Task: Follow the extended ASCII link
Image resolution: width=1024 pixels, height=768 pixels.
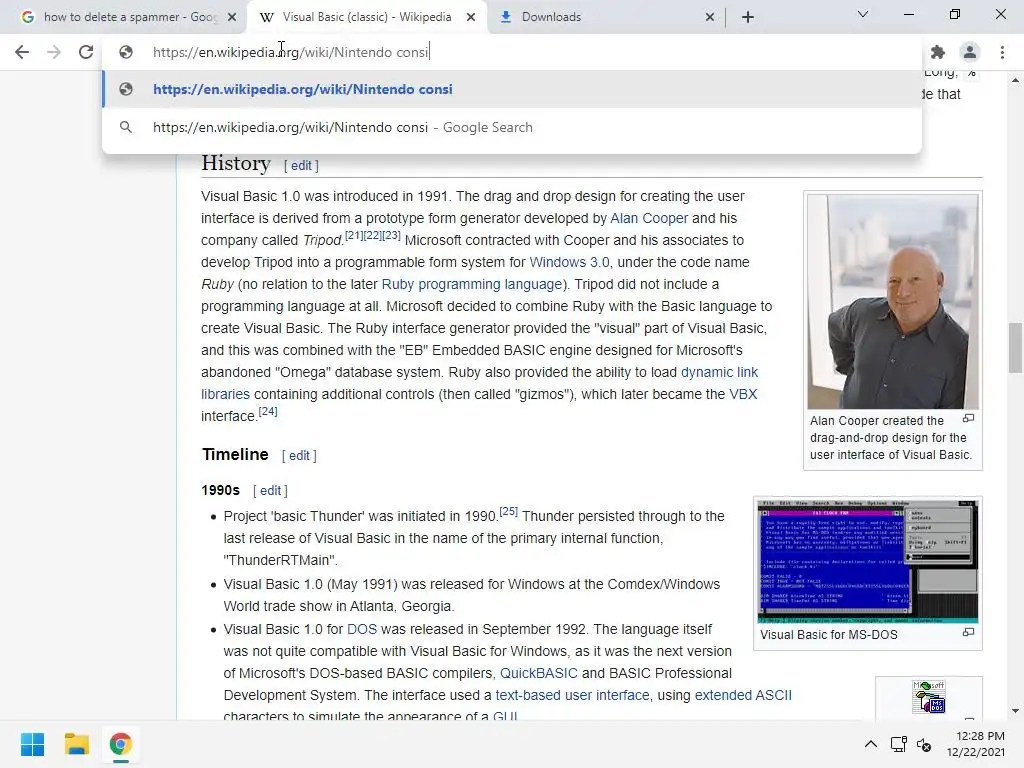Action: [743, 696]
